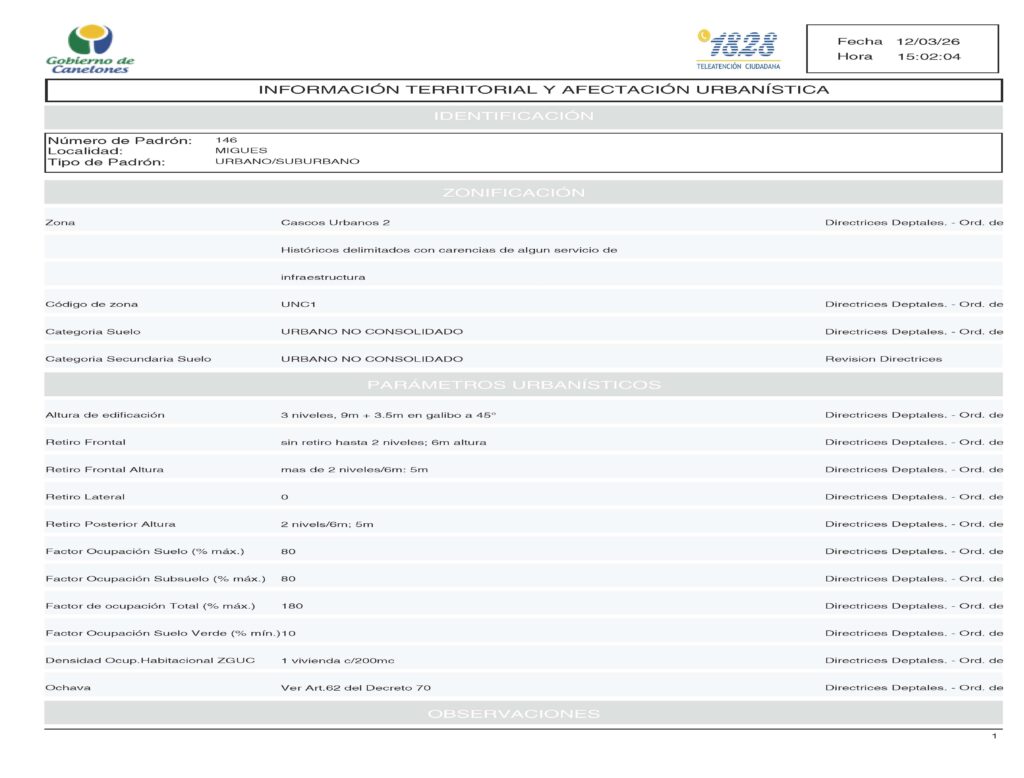Select the document title Información Territorial heading
The width and height of the screenshot is (1024, 778).
(x=544, y=90)
